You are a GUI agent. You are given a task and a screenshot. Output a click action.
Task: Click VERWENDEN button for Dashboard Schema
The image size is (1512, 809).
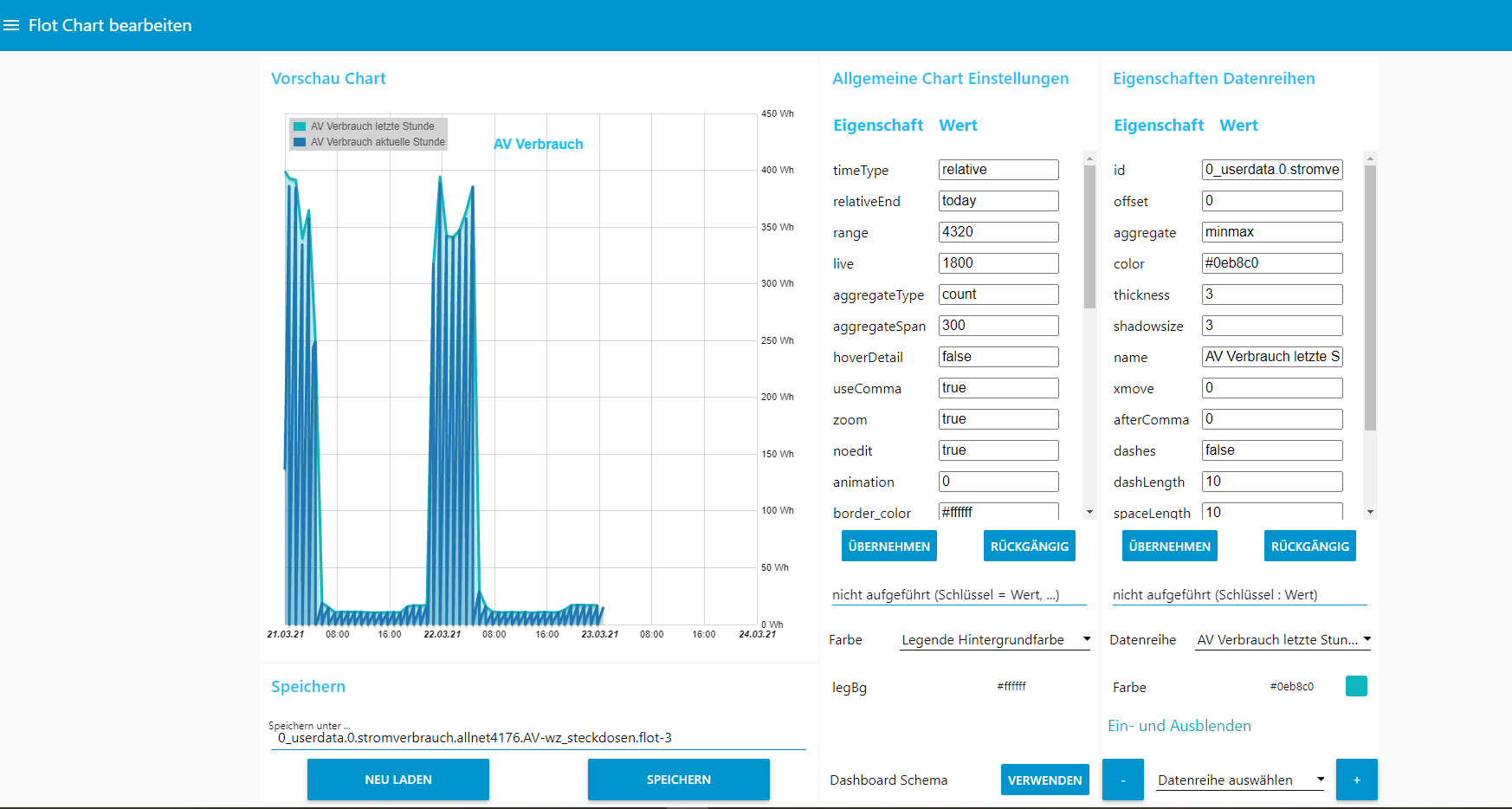1045,780
